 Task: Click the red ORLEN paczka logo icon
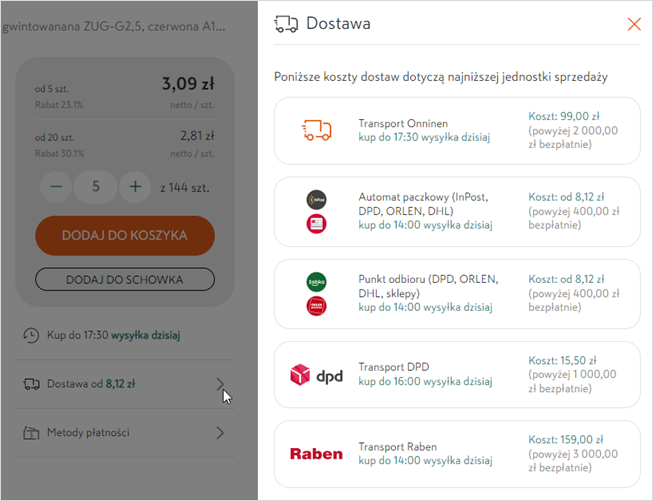coord(317,306)
